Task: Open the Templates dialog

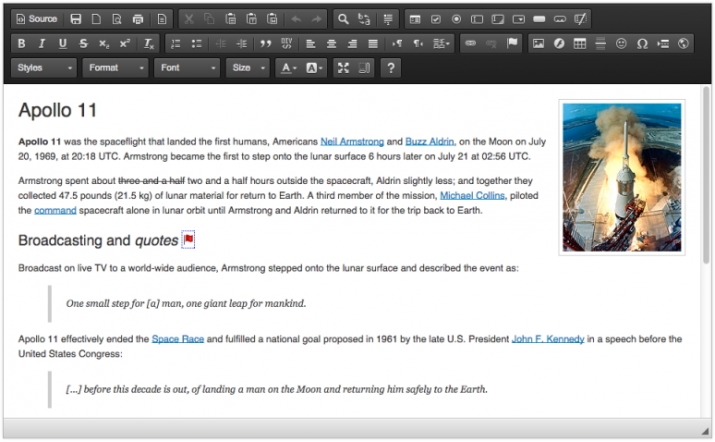Action: tap(162, 19)
